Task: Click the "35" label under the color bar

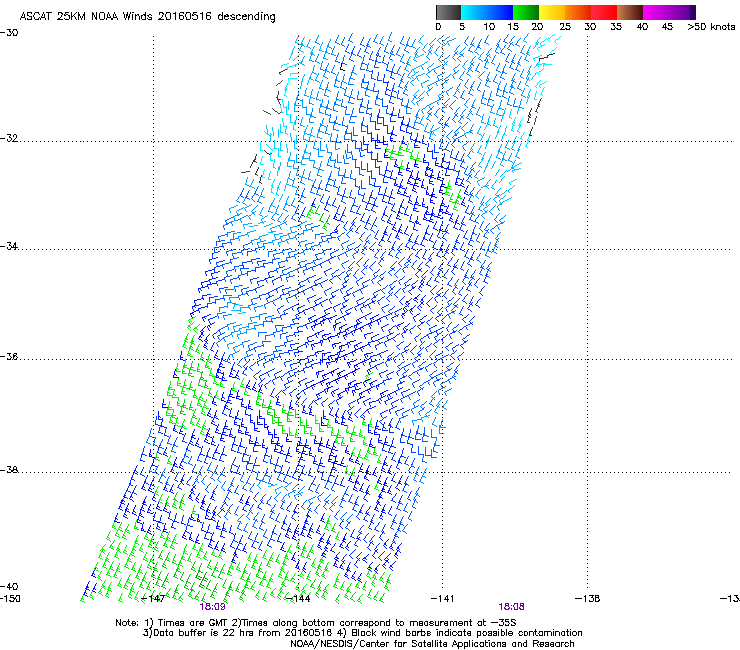Action: [616, 26]
